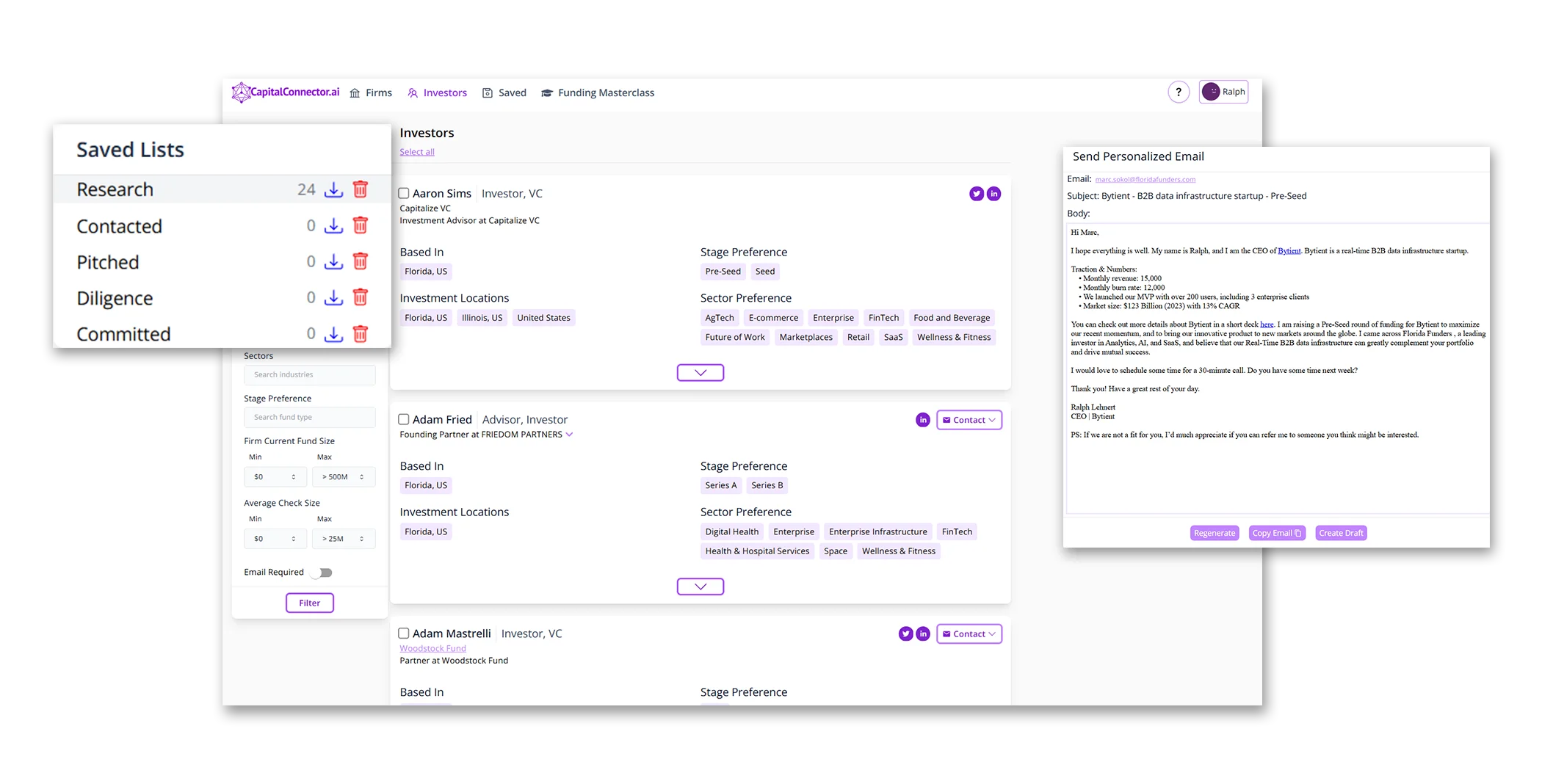The image size is (1542, 784).
Task: Click the Regenerate button in email modal
Action: (1214, 533)
